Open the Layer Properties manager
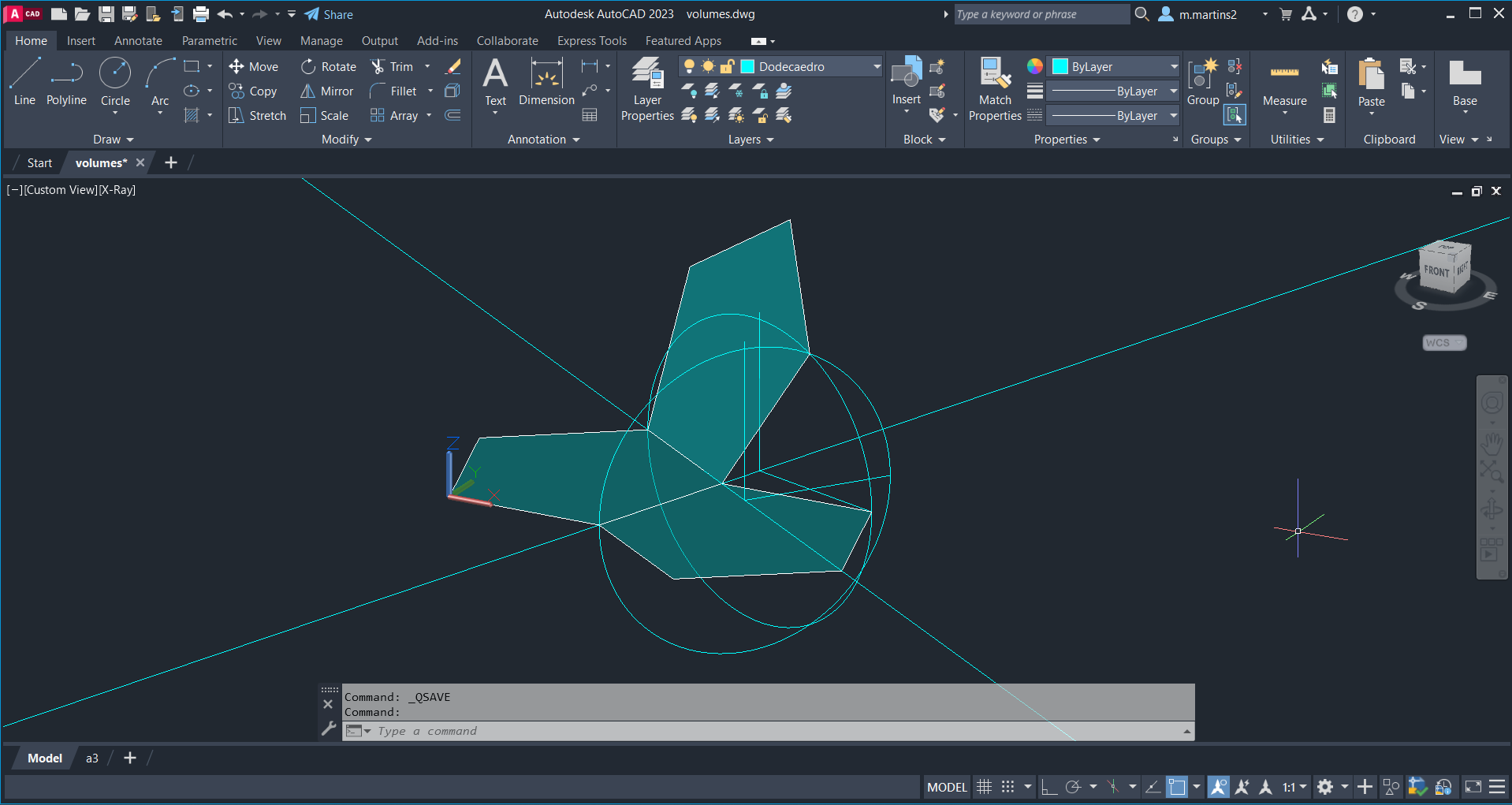The height and width of the screenshot is (805, 1512). tap(647, 88)
